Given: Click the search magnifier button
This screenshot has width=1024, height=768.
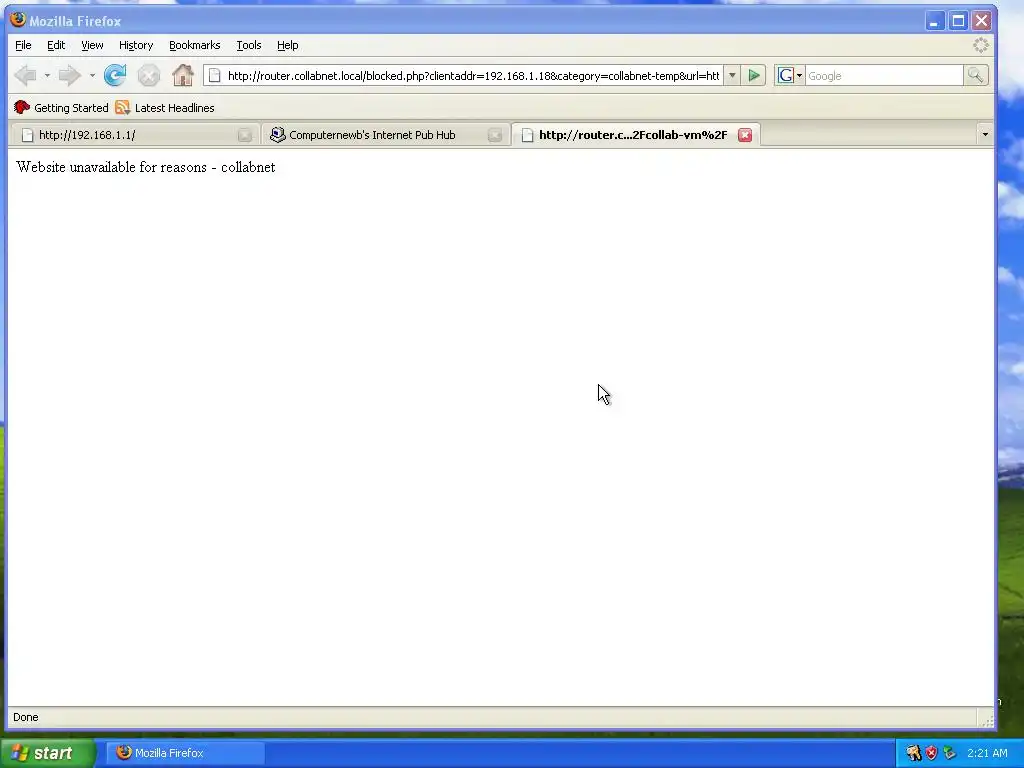Looking at the screenshot, I should point(975,76).
